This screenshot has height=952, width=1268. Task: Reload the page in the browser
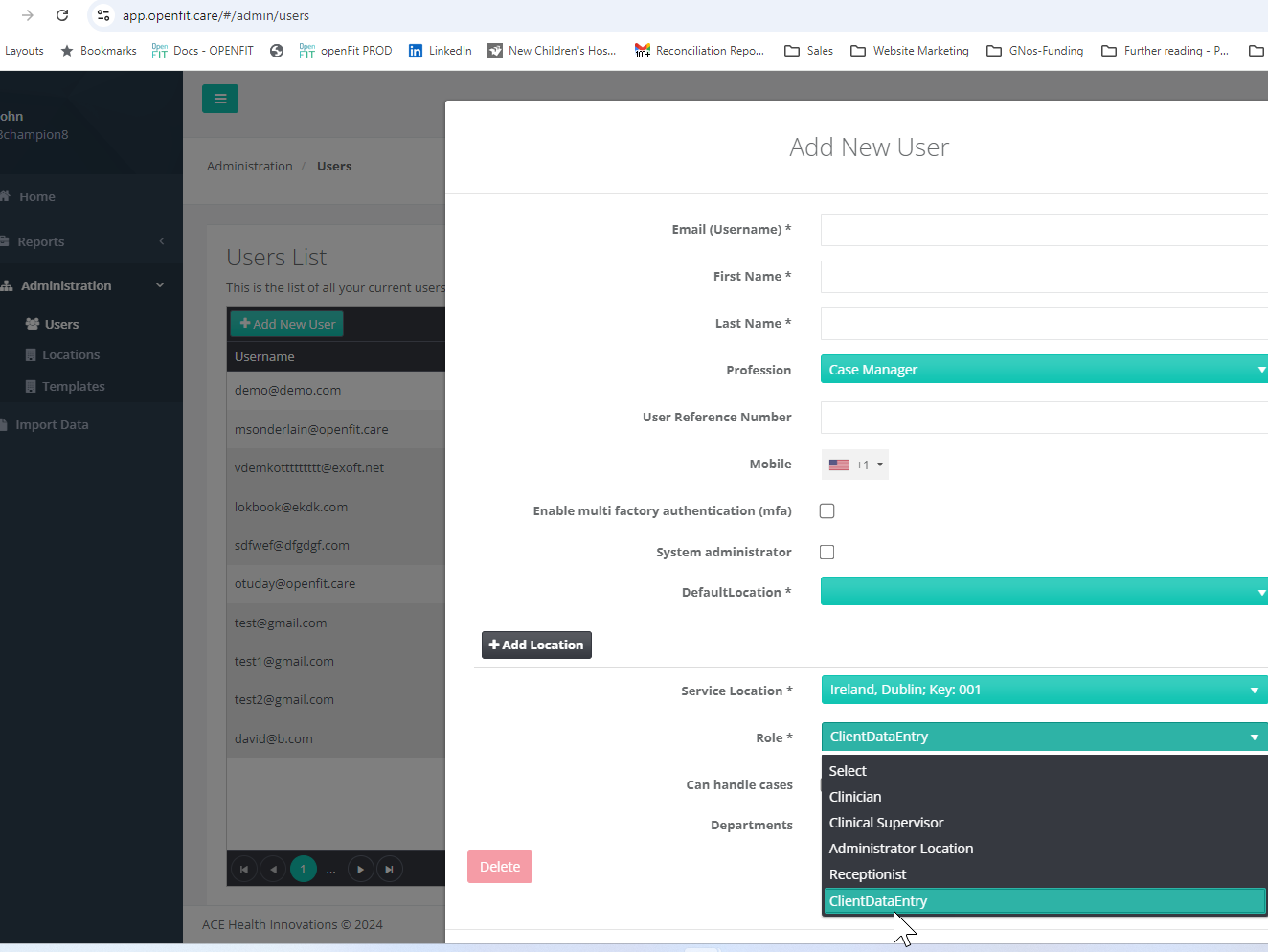(x=62, y=15)
